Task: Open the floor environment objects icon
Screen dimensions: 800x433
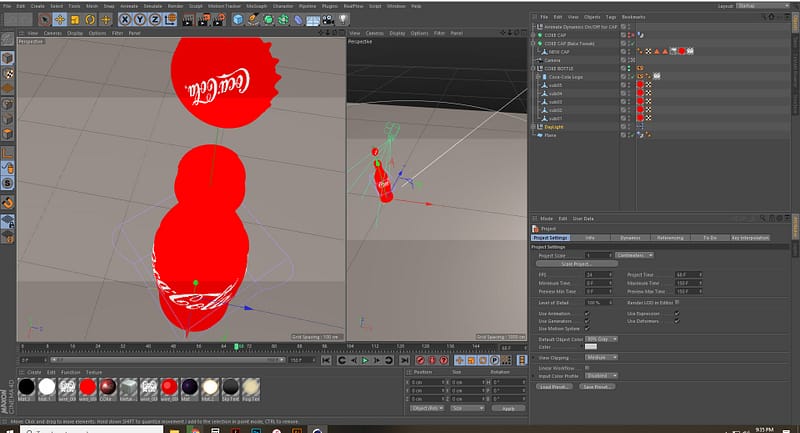Action: pos(313,20)
